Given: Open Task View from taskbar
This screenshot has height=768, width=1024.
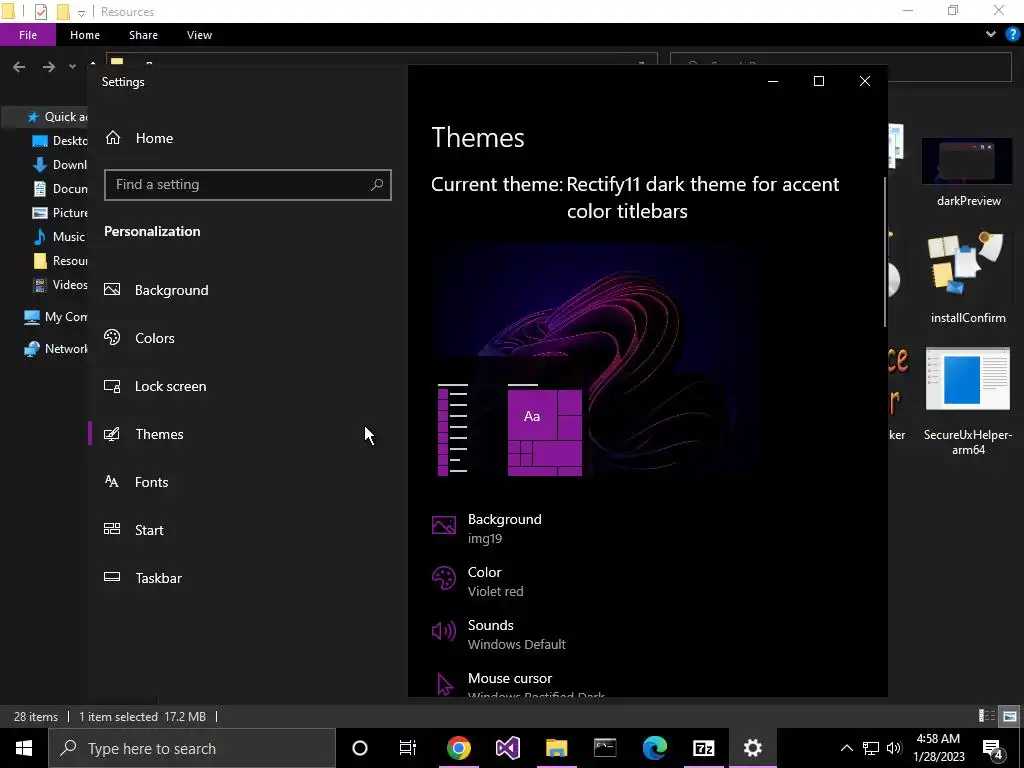Looking at the screenshot, I should [x=408, y=748].
